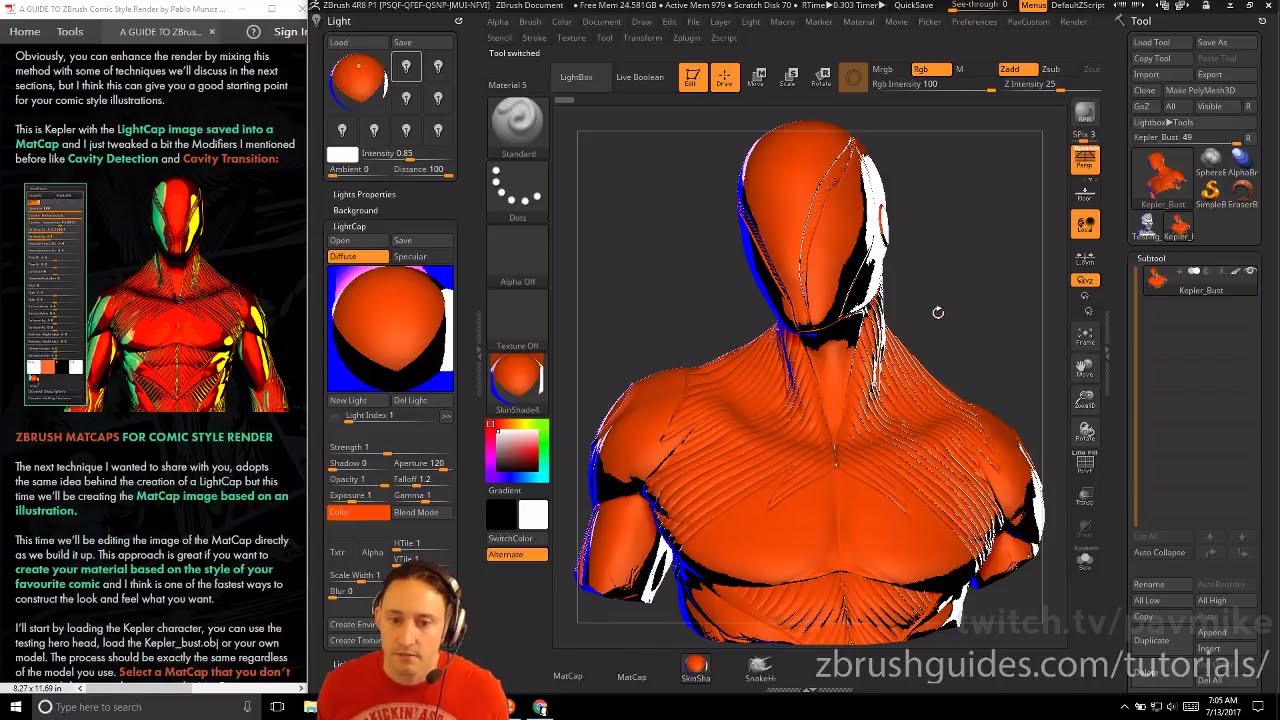The width and height of the screenshot is (1280, 720).
Task: Click the Load Tool button
Action: click(x=1161, y=43)
